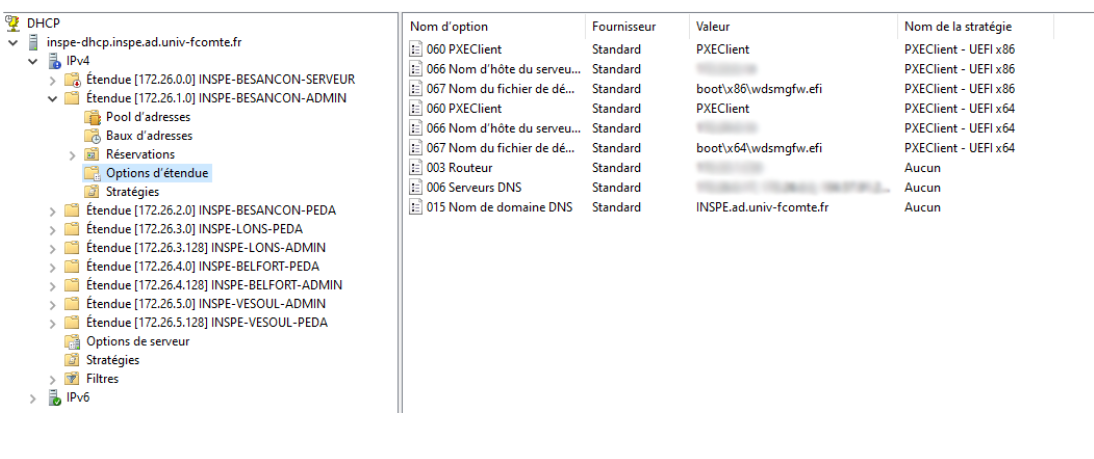Open the IPv4 node icon
The image size is (1094, 459).
coord(54,61)
